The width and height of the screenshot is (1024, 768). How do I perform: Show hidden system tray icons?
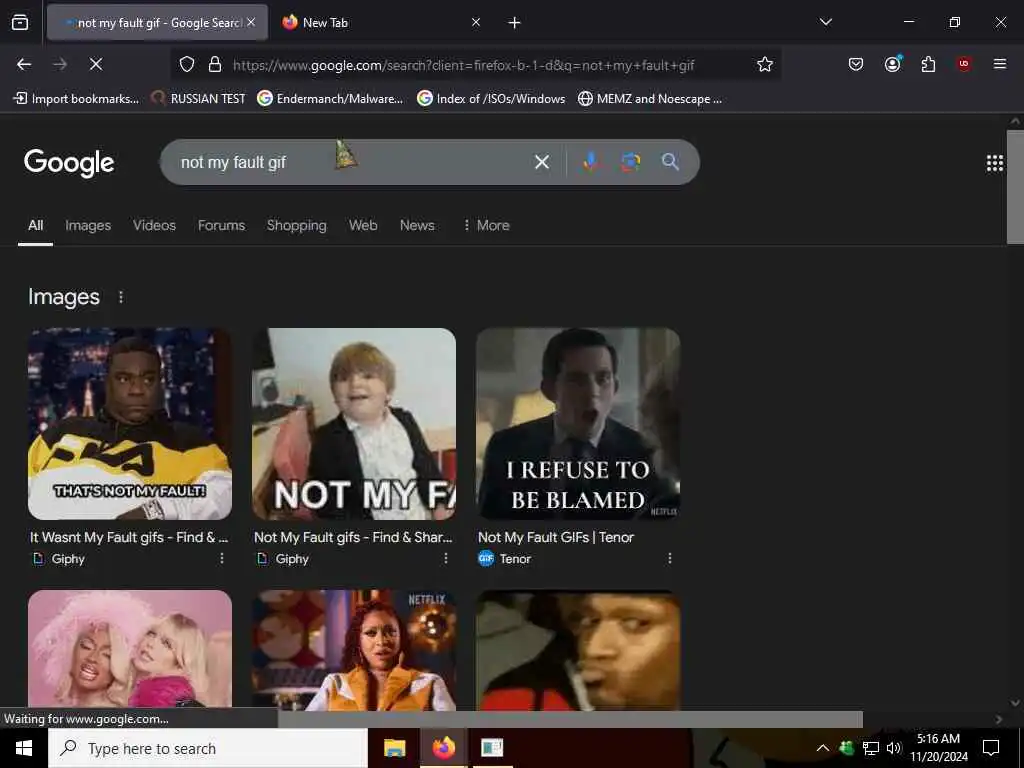[x=823, y=748]
